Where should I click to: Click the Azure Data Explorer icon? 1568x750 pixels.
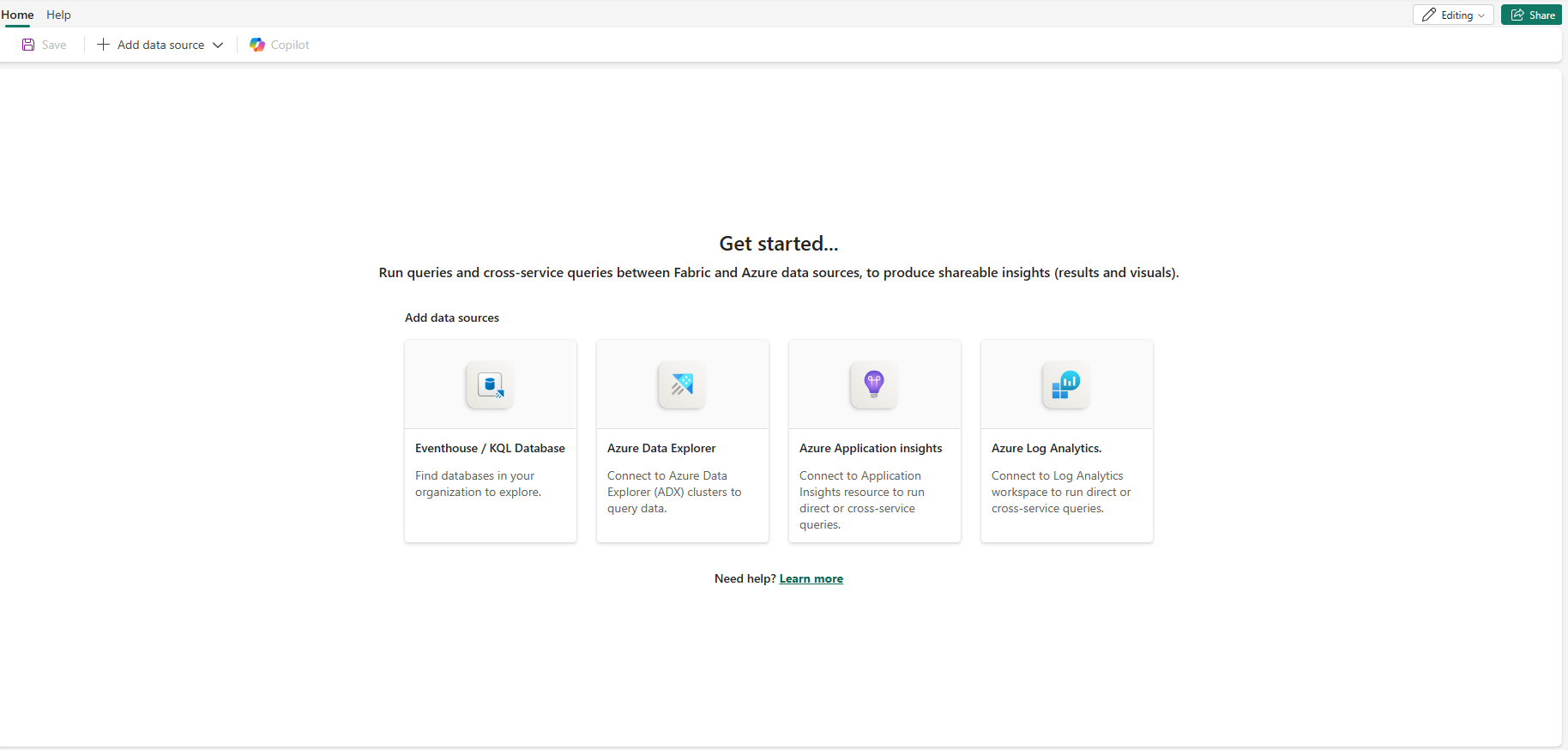[682, 385]
